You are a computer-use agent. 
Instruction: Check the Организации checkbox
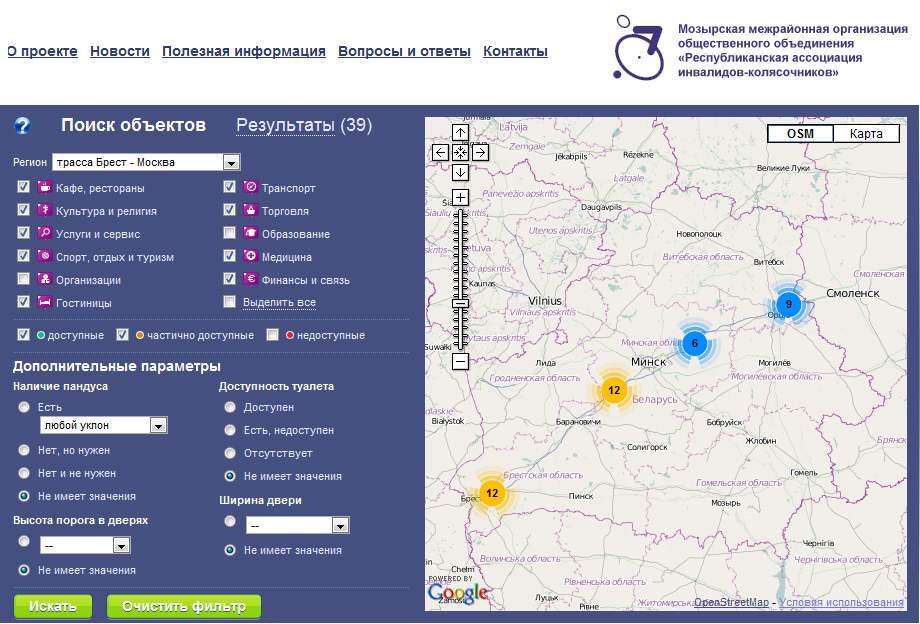23,279
